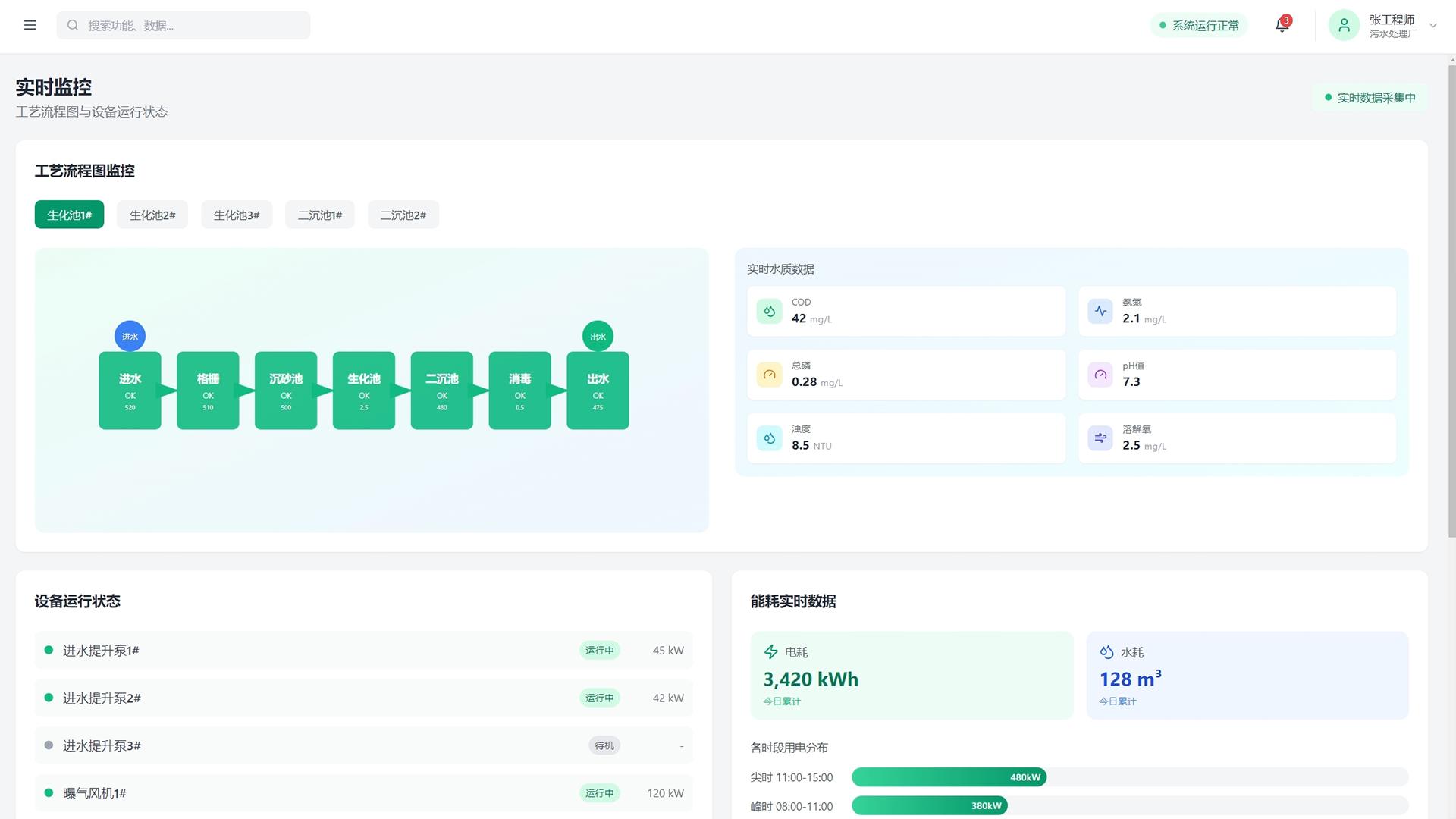The height and width of the screenshot is (819, 1456).
Task: Click the 尖时 480kW usage bar
Action: tap(949, 777)
